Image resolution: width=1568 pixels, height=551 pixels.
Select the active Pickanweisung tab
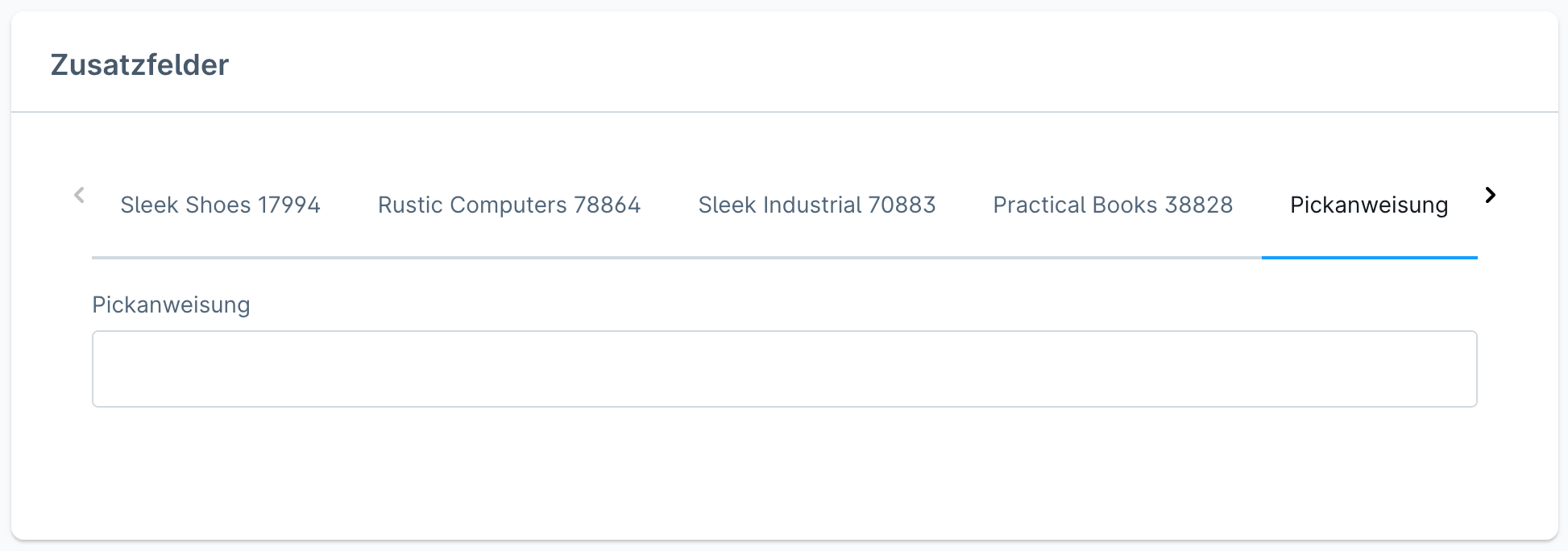pos(1368,205)
